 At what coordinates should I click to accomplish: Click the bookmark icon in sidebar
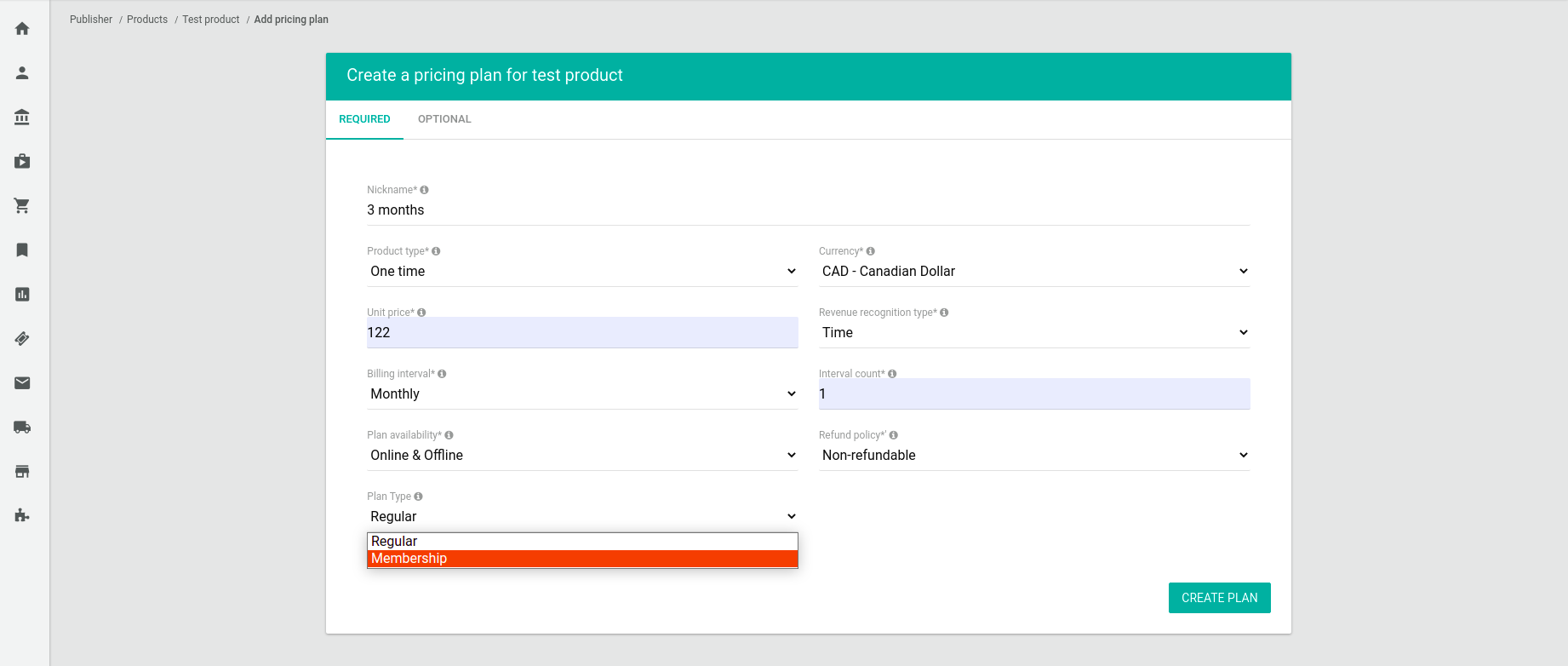(x=22, y=250)
